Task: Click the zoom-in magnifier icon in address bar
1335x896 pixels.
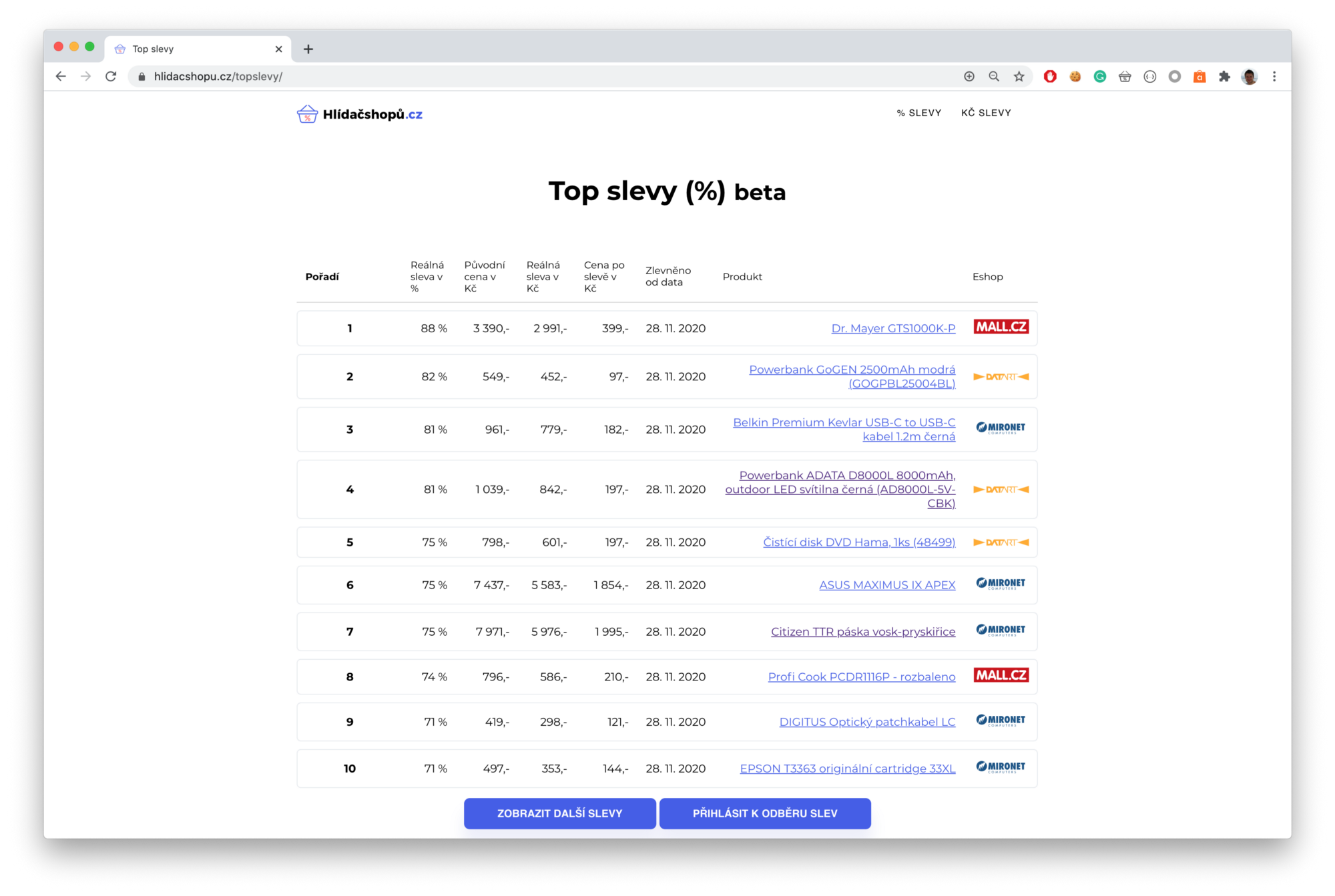Action: 994,76
